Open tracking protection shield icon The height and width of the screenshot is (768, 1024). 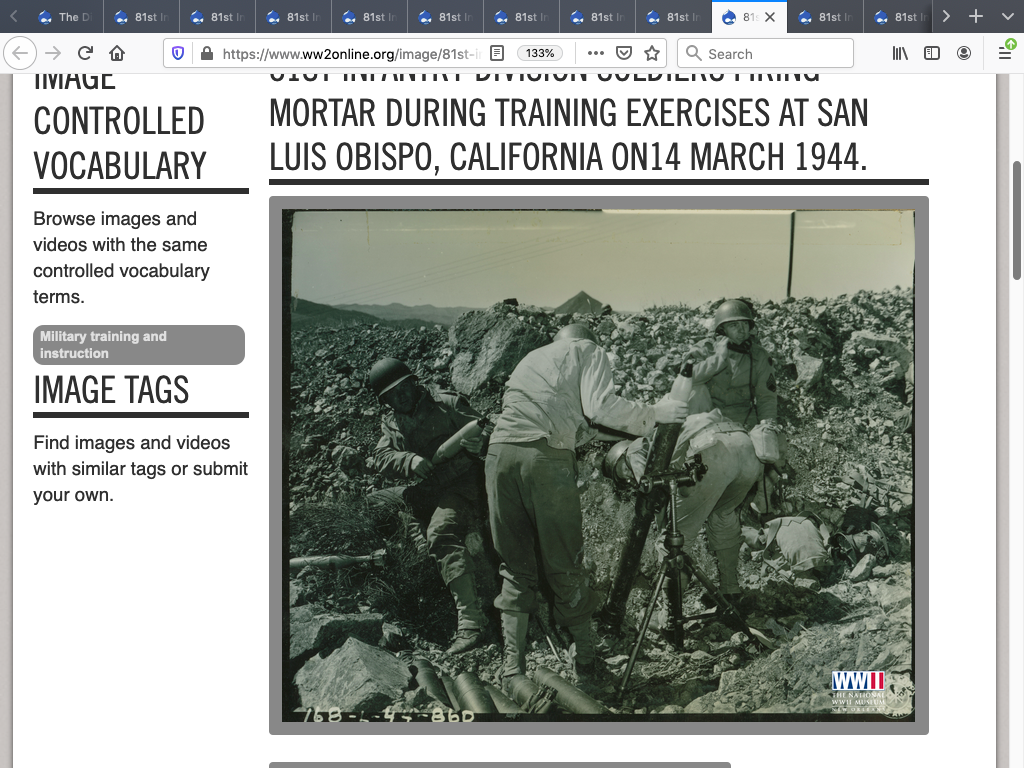tap(178, 53)
